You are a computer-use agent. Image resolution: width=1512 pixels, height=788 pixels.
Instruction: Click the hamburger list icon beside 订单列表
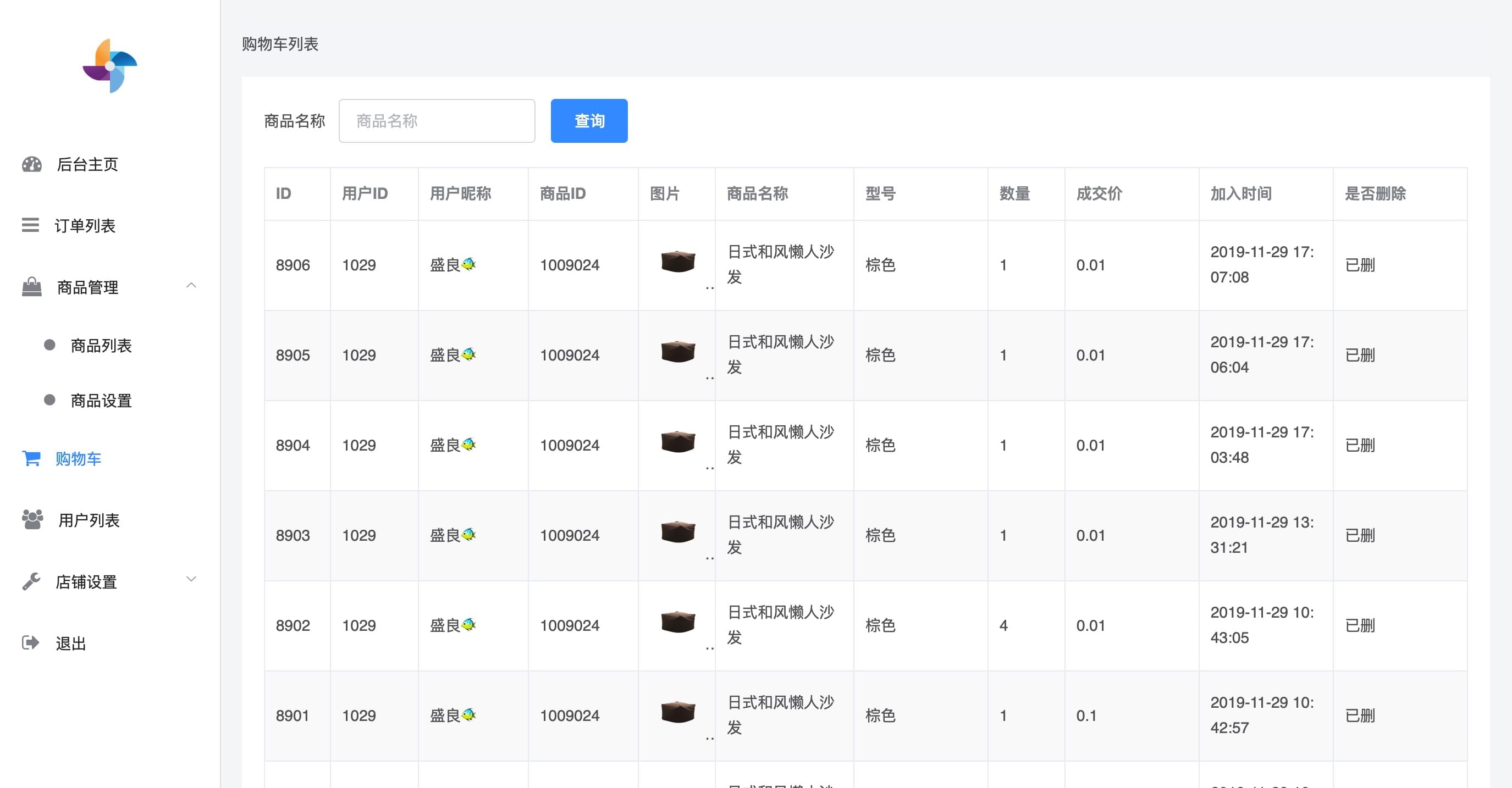point(31,225)
